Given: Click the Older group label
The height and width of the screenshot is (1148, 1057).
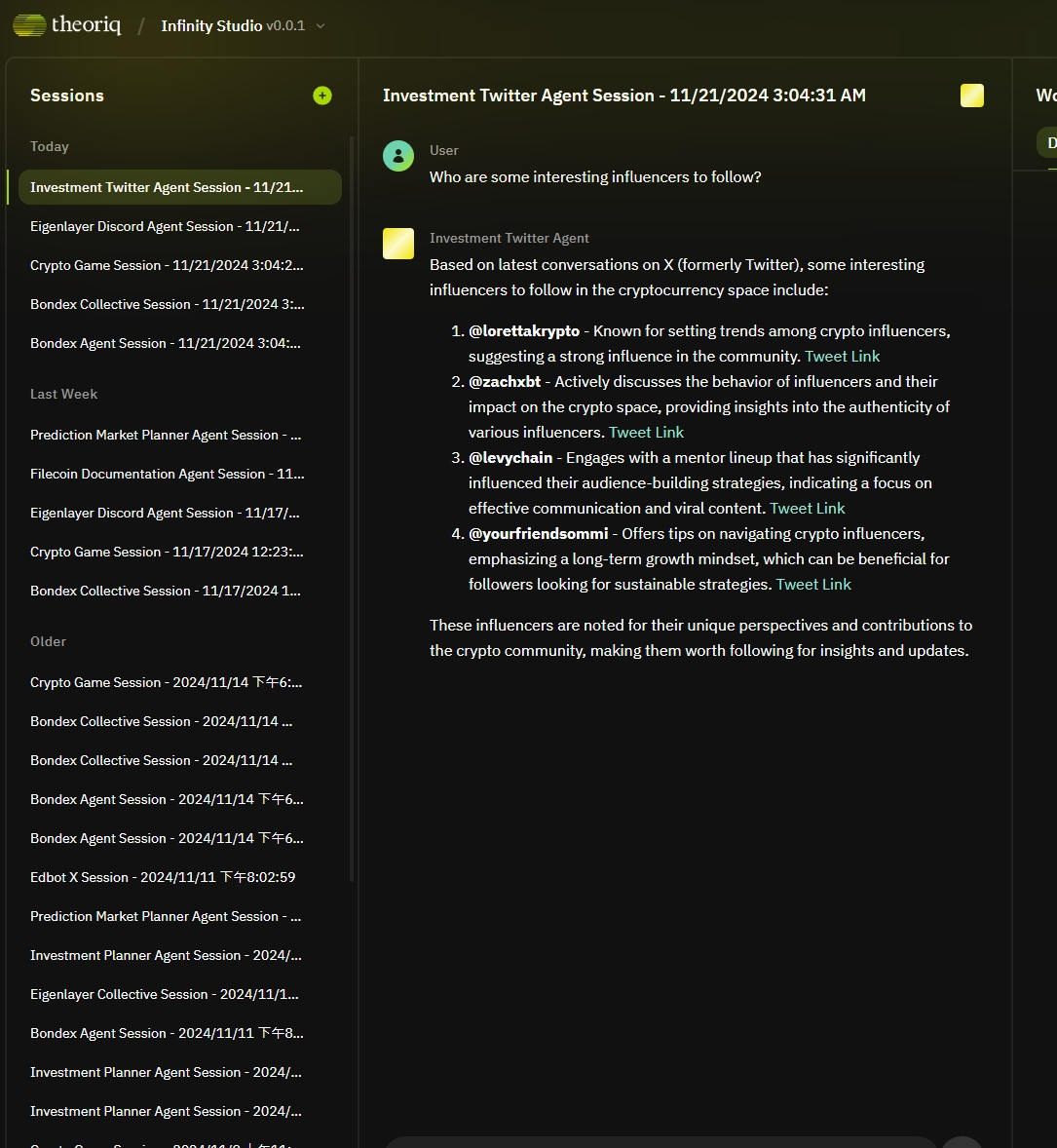Looking at the screenshot, I should (48, 641).
